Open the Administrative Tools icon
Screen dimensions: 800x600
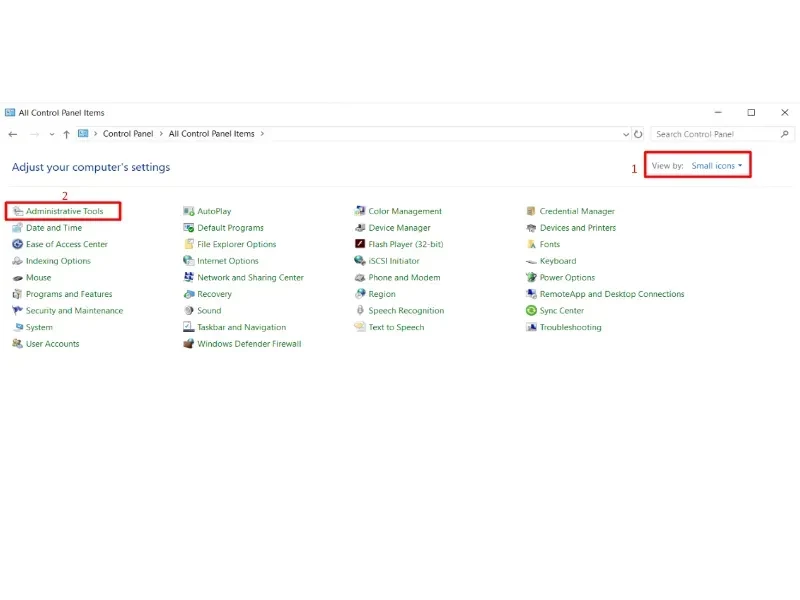(x=18, y=211)
